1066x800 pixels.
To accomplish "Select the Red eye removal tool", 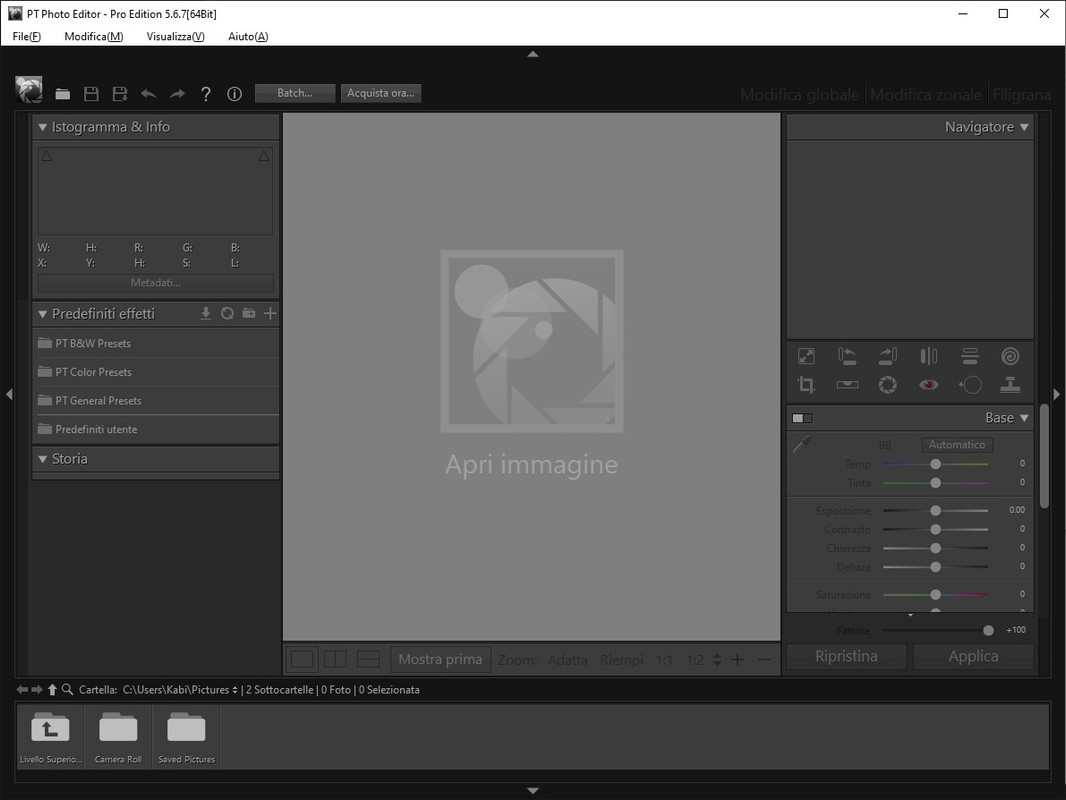I will coord(929,385).
